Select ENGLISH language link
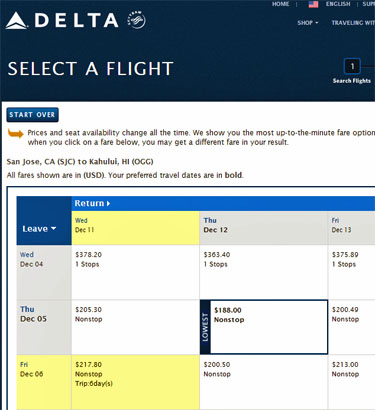Viewport: 375px width, 410px height. [x=338, y=4]
